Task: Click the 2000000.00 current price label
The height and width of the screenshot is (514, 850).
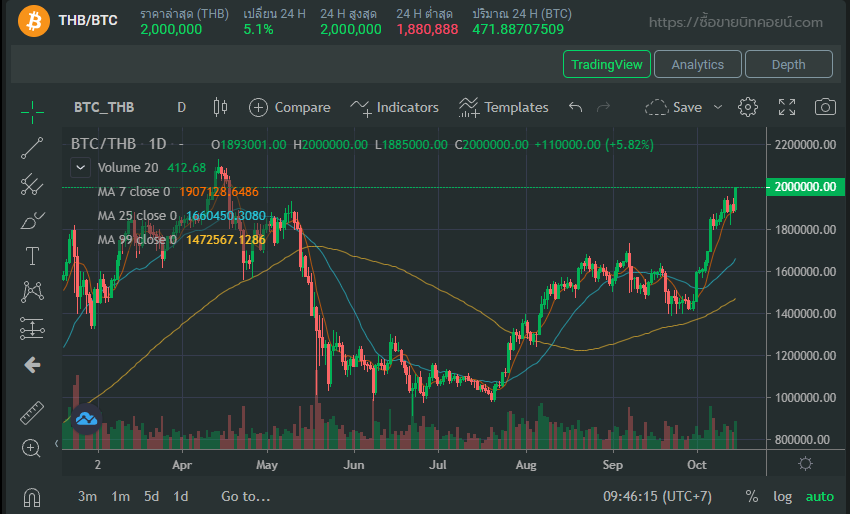Action: click(x=806, y=187)
